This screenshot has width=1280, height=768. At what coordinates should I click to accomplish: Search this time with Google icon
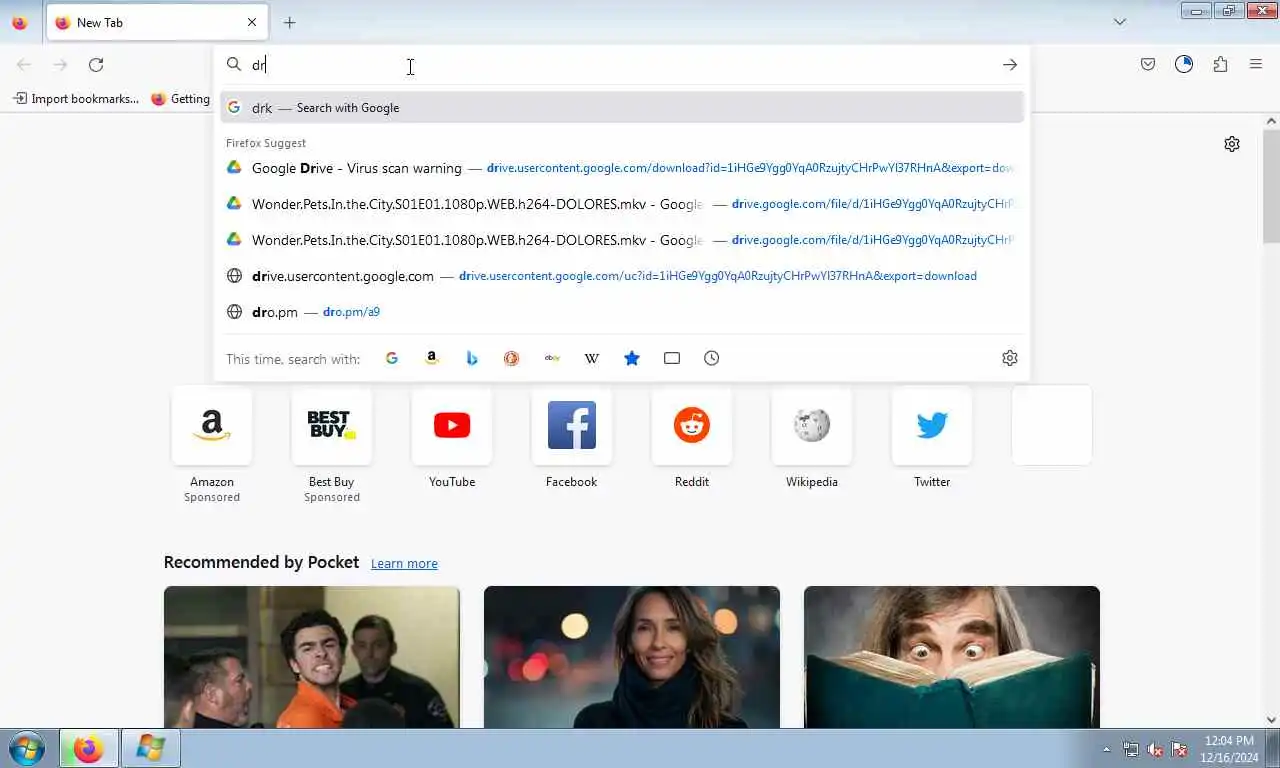coord(392,358)
